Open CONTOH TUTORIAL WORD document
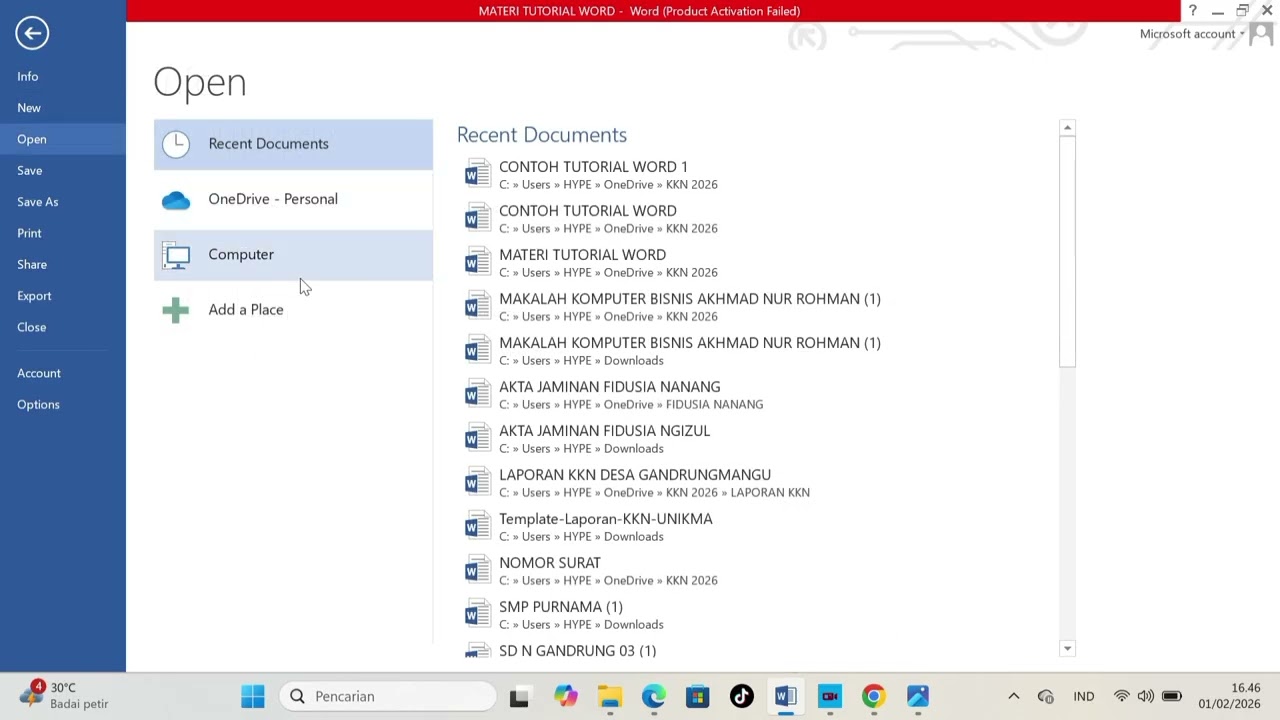Screen dimensions: 1280x720 (x=757, y=218)
